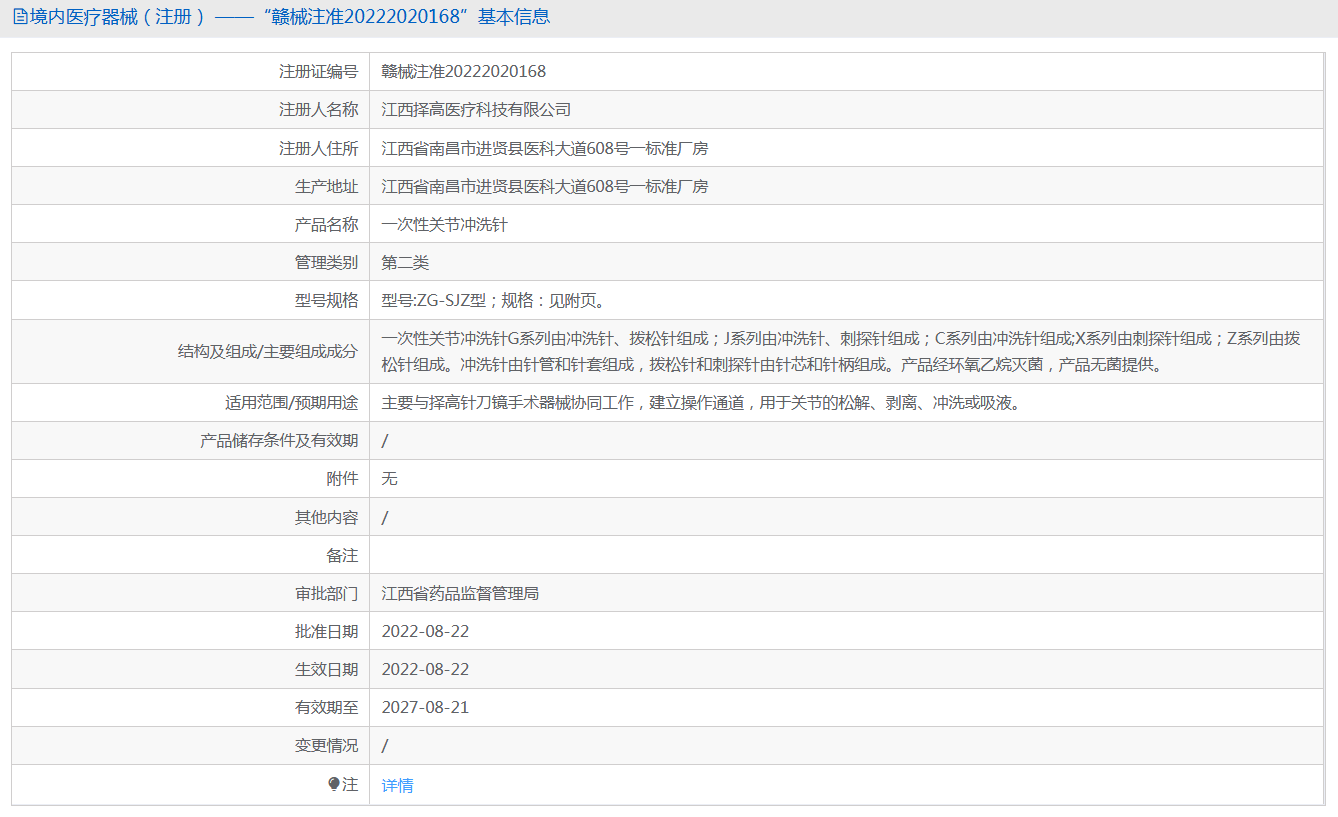Screen dimensions: 1338x817
Task: Select the structure description starting 一次性关节冲洗针G系列
Action: (x=841, y=351)
